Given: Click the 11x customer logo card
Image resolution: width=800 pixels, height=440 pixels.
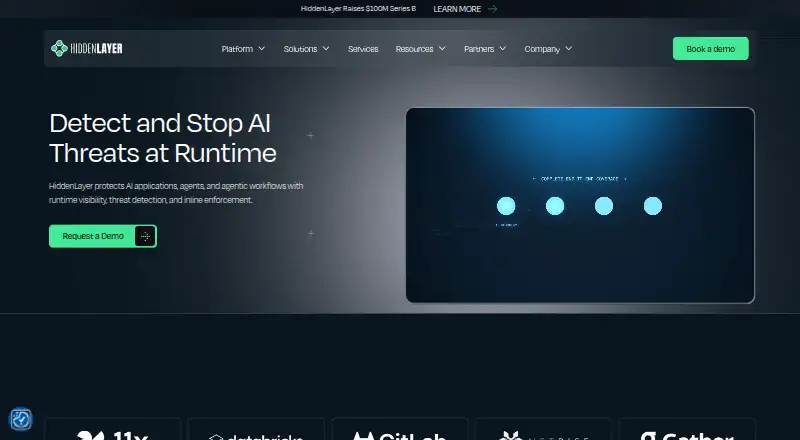Looking at the screenshot, I should point(113,429).
